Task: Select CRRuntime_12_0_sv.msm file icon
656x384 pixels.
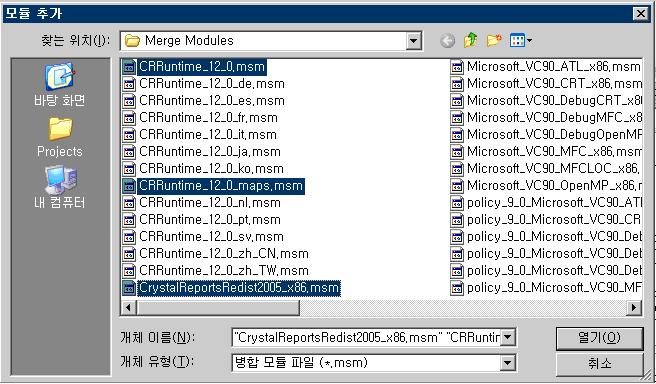Action: [129, 237]
